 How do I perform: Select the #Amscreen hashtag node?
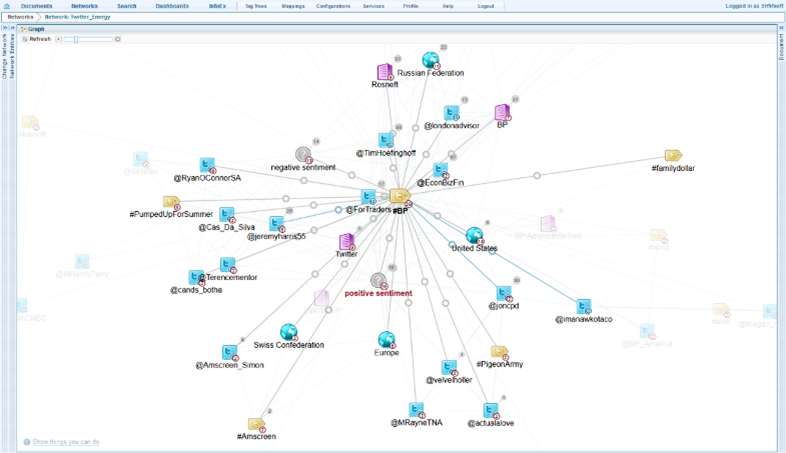(256, 424)
